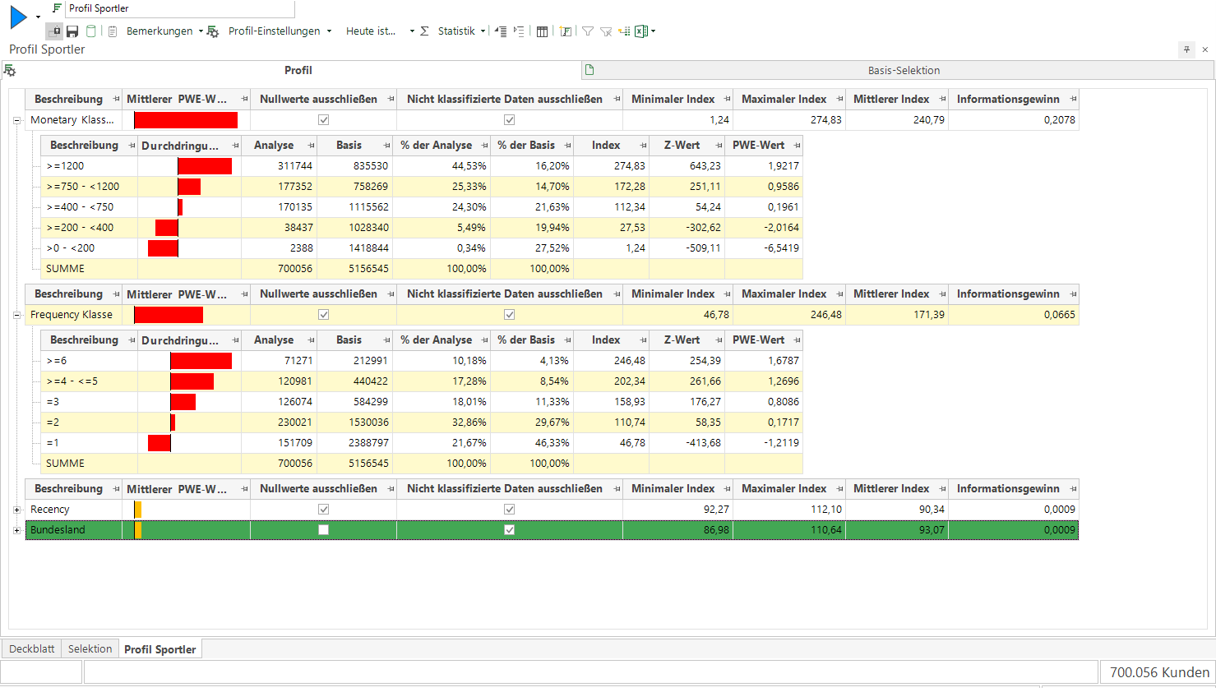The height and width of the screenshot is (688, 1216).
Task: Click the blue Run play button
Action: (x=17, y=17)
